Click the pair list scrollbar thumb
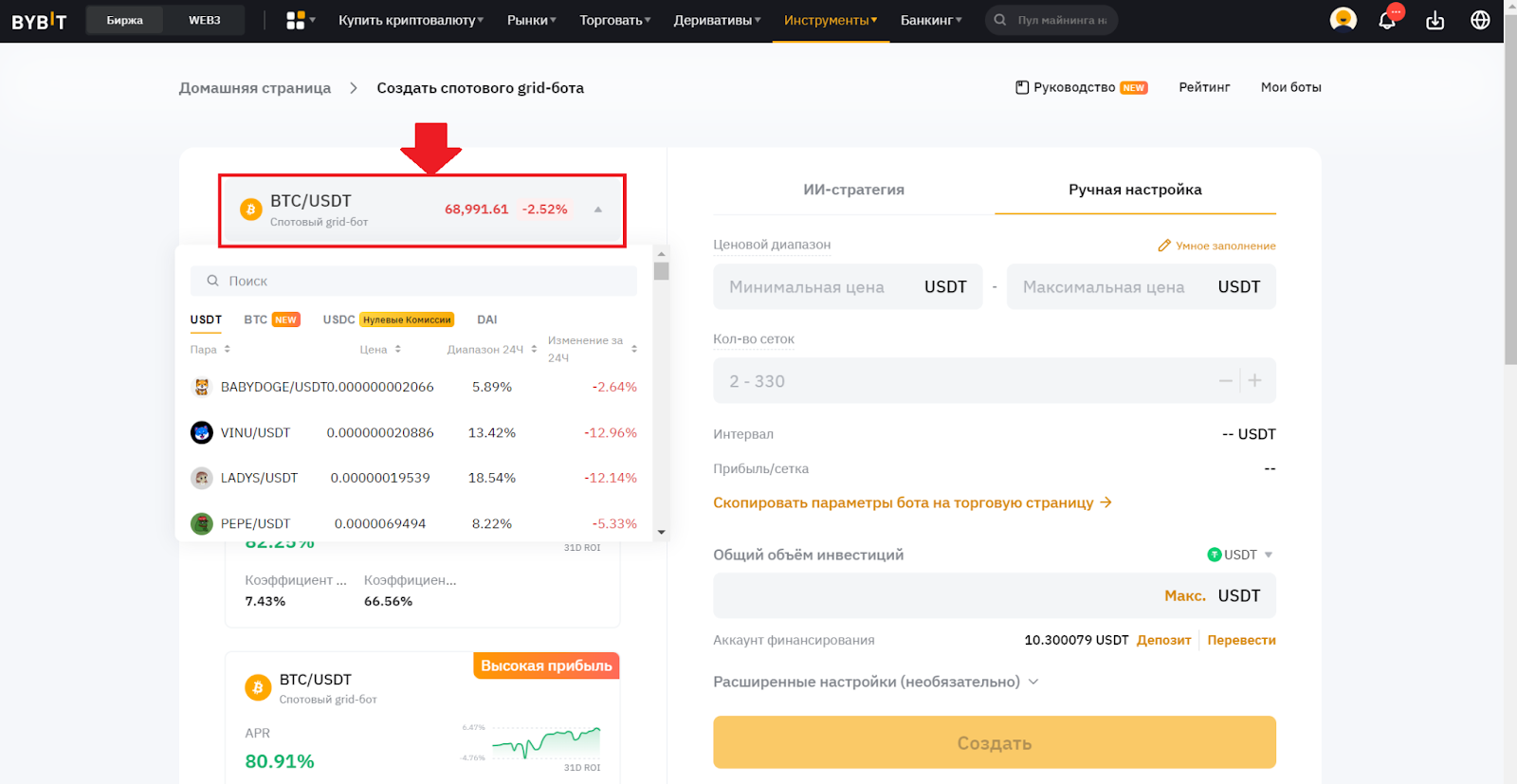 [662, 271]
